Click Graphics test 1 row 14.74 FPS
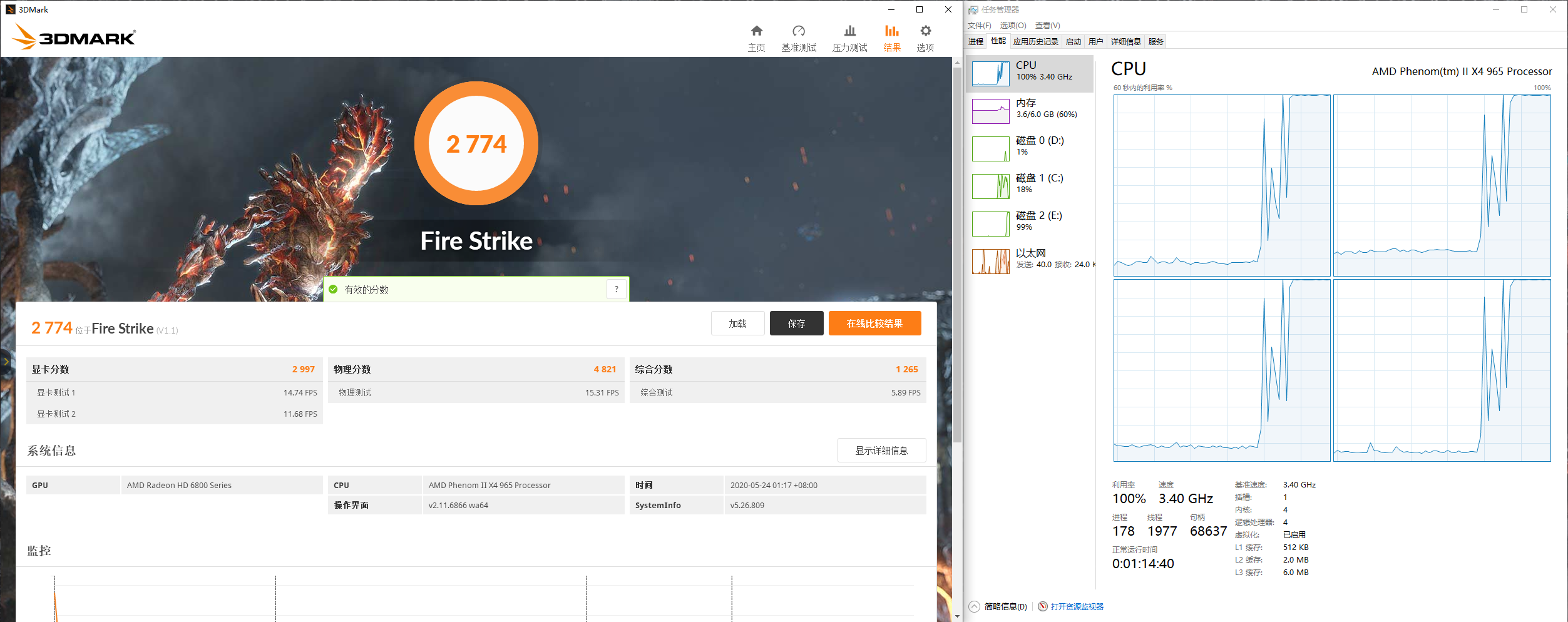 (x=175, y=392)
